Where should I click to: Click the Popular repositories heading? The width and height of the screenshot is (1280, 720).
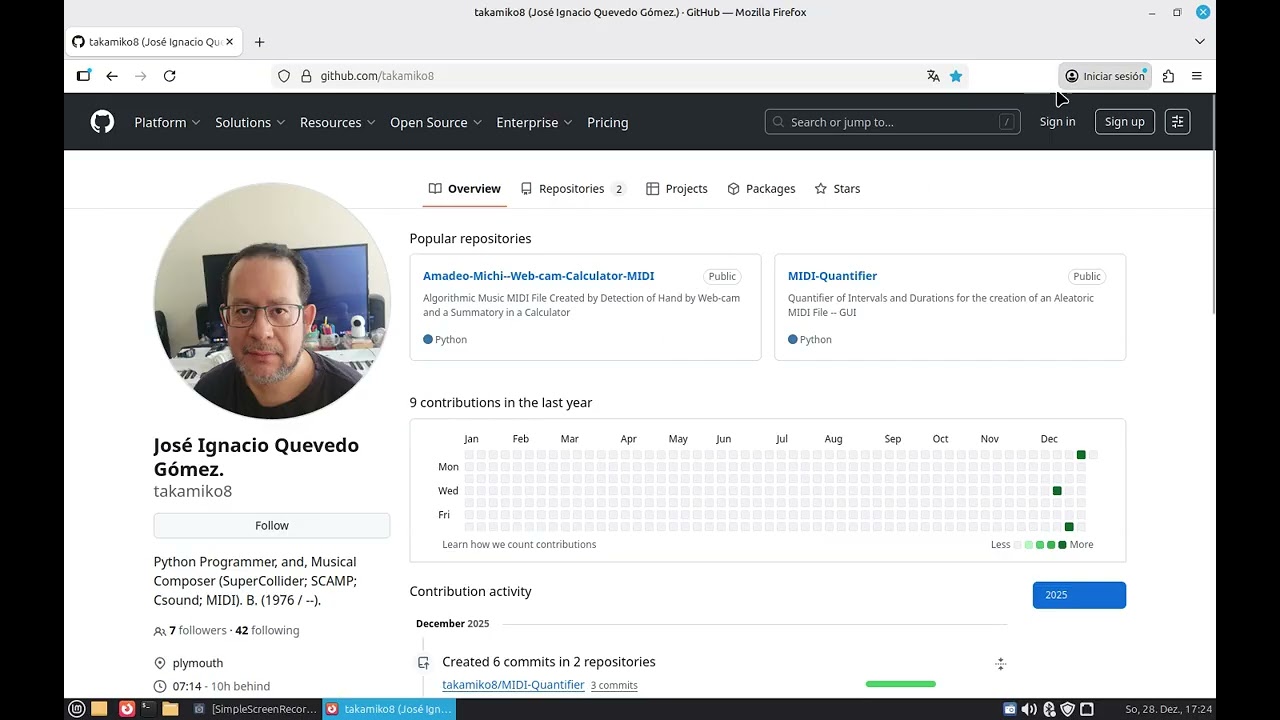coord(470,239)
